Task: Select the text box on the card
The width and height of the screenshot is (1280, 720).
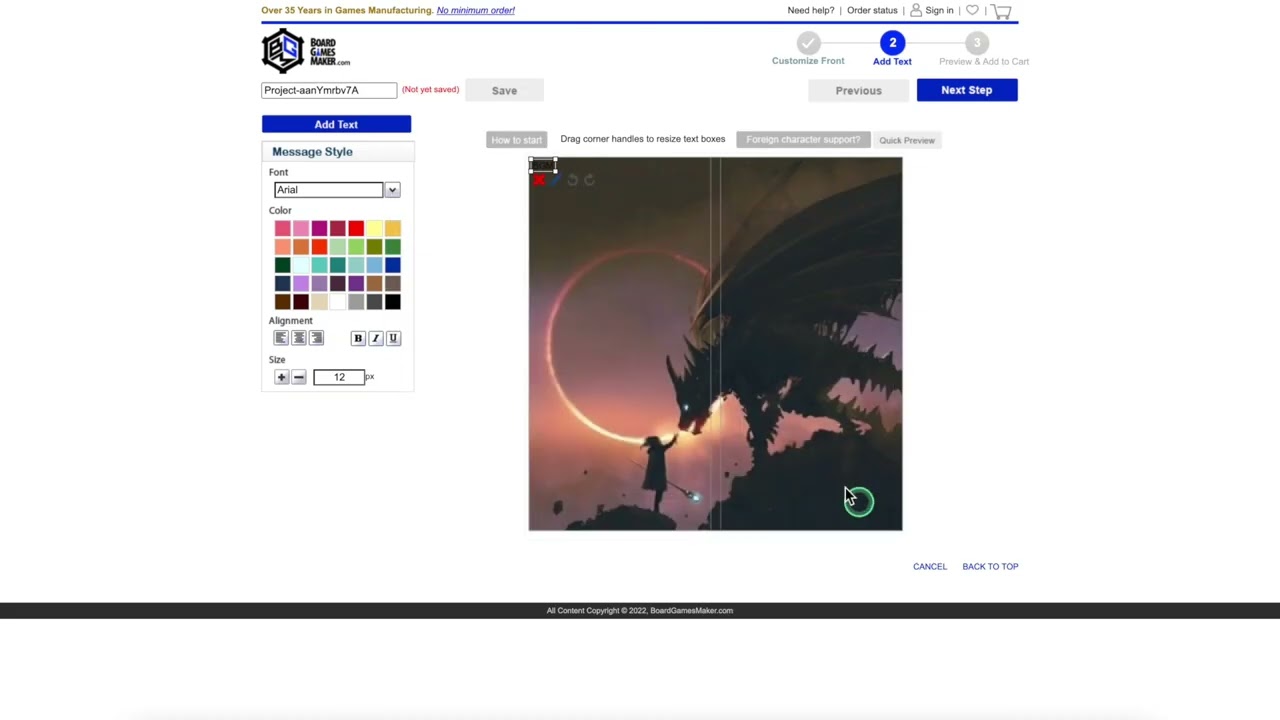Action: point(543,165)
